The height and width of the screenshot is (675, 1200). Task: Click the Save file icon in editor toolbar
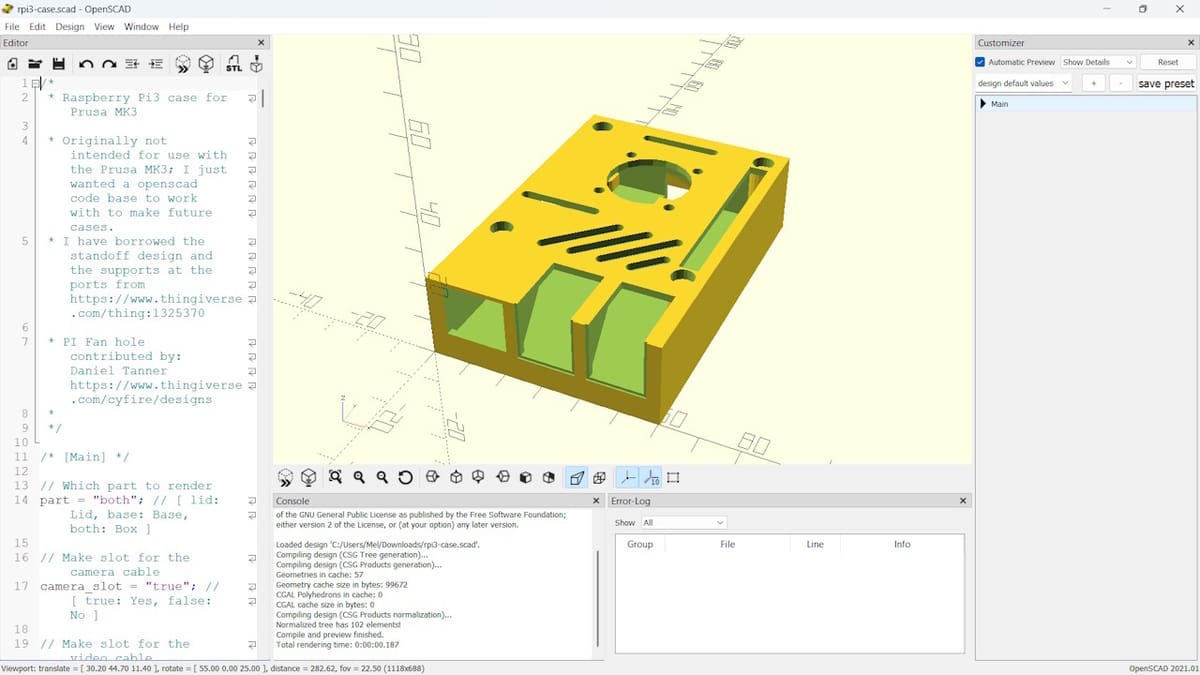tap(59, 64)
